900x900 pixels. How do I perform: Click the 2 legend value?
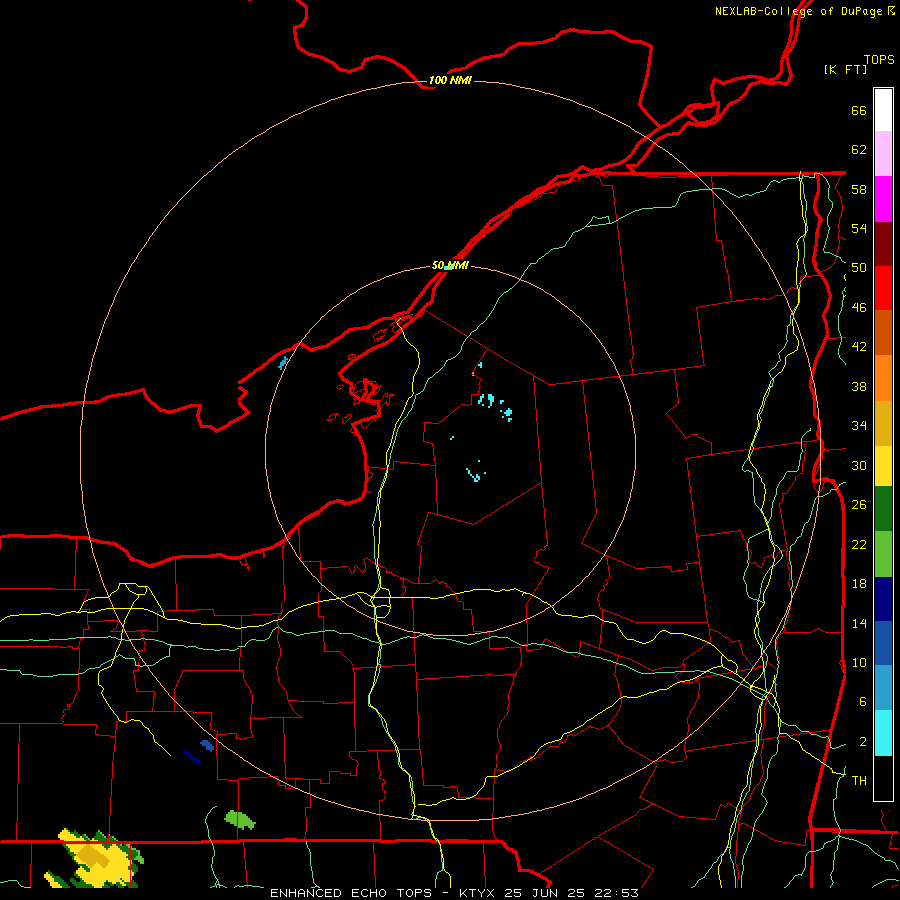click(x=863, y=742)
